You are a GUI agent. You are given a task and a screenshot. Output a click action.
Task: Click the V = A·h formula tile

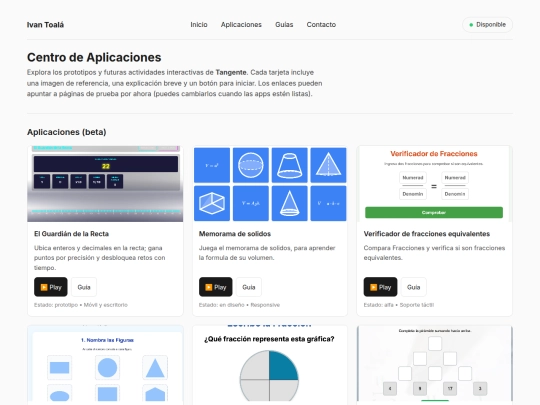[x=251, y=203]
